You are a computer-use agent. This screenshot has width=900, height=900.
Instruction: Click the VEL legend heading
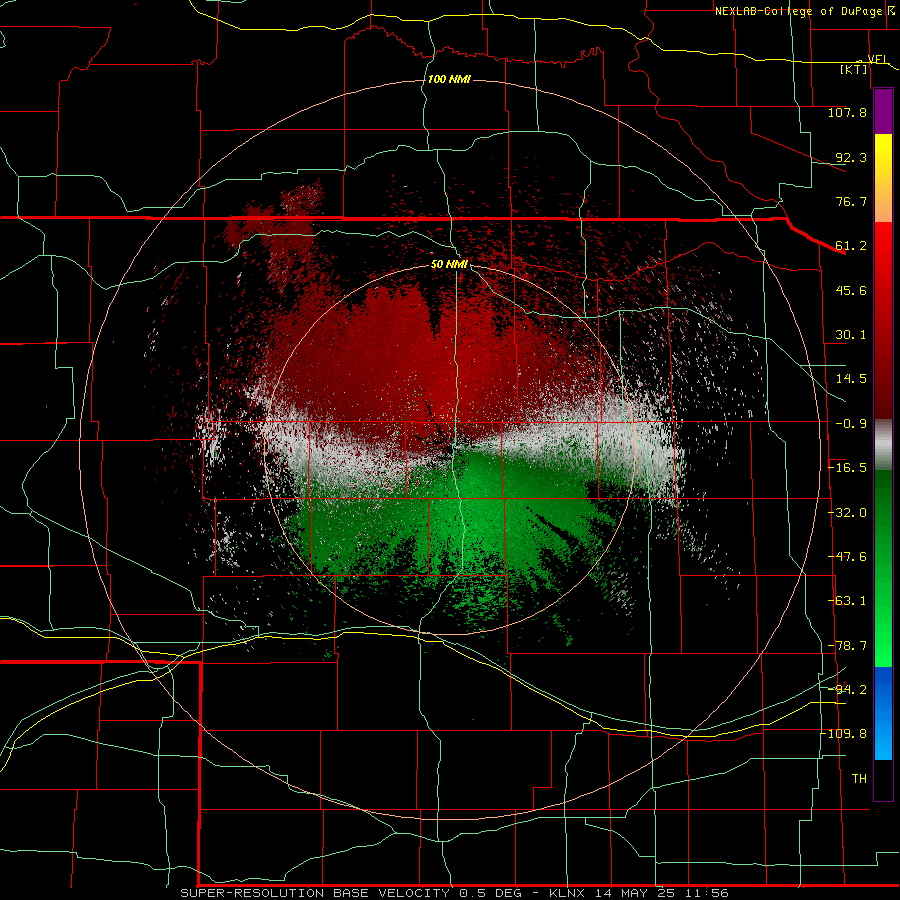click(x=878, y=59)
